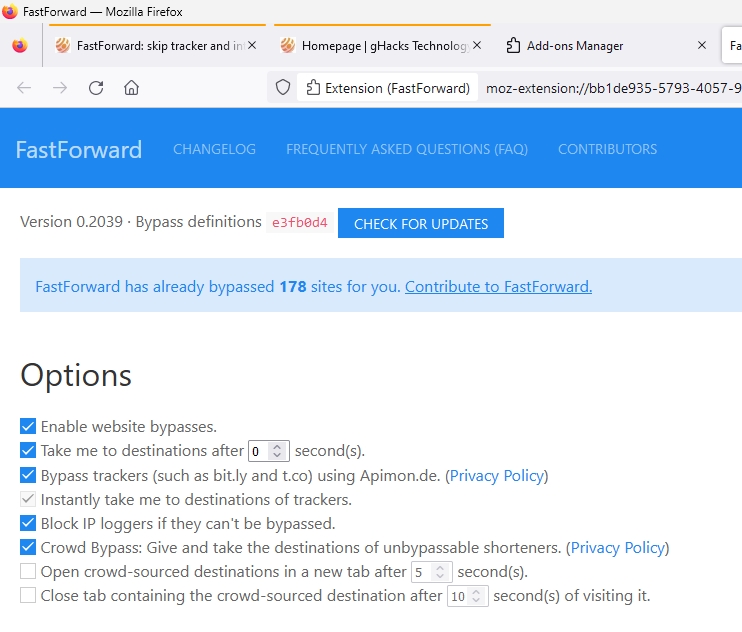Open Apimon.de Privacy Policy link

(496, 475)
